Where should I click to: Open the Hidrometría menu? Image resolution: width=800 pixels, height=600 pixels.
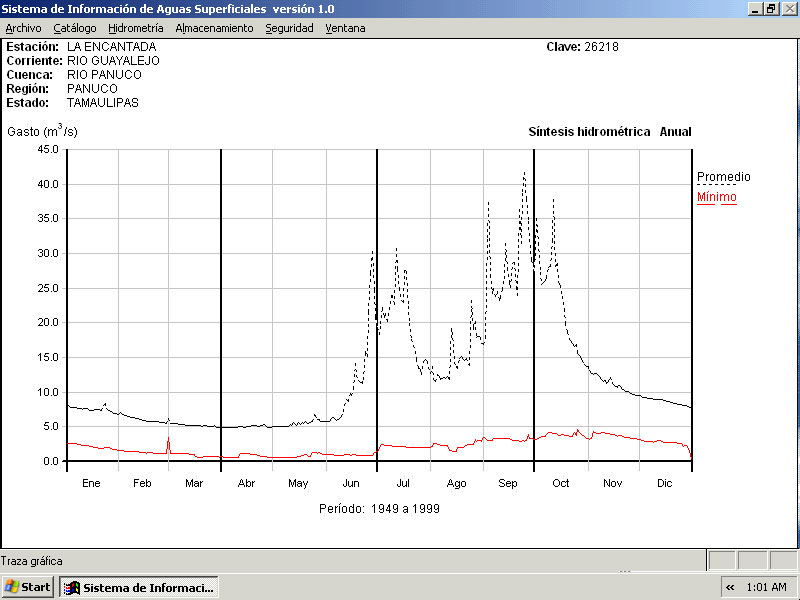pyautogui.click(x=135, y=28)
